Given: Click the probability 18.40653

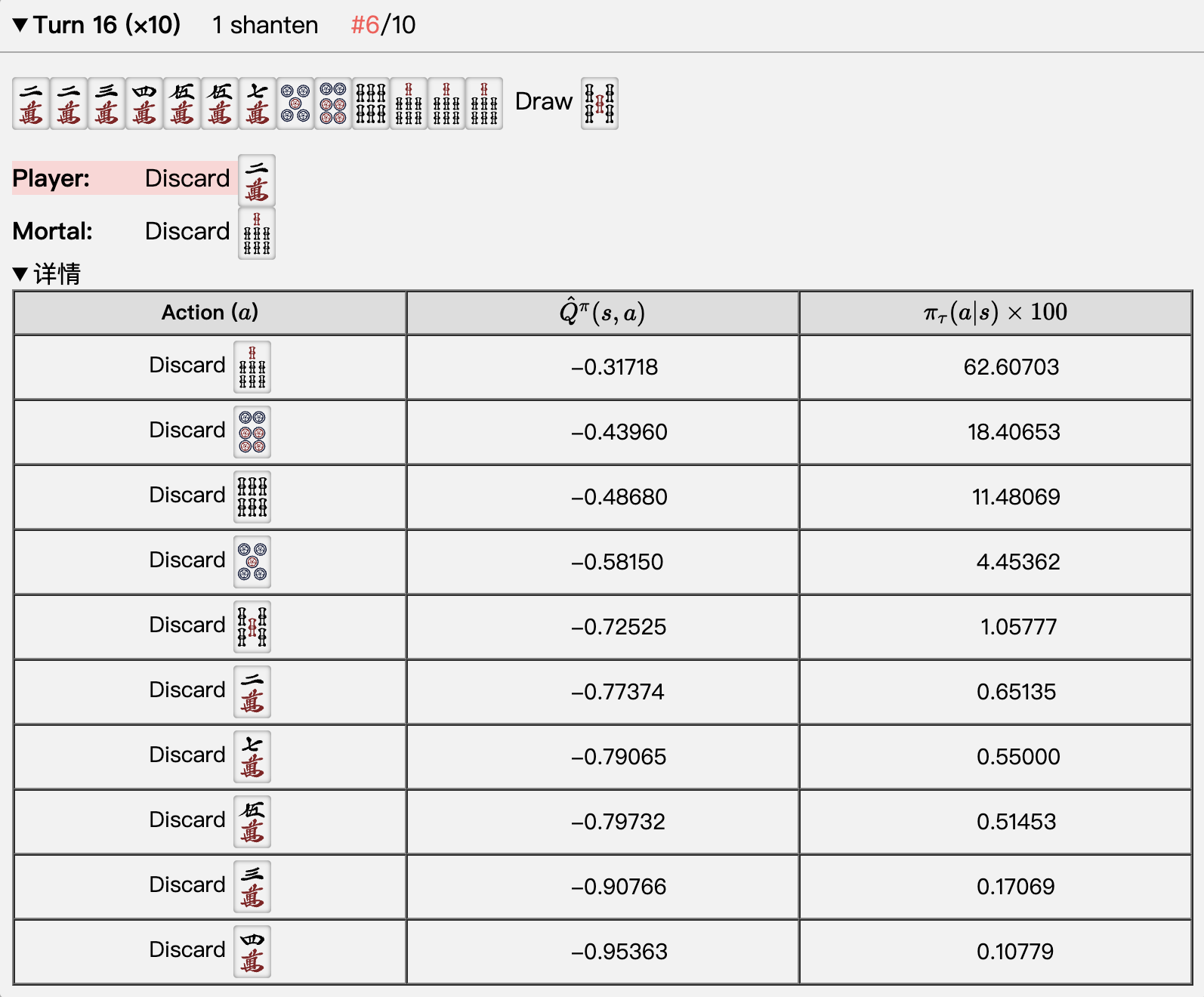Looking at the screenshot, I should [1014, 432].
